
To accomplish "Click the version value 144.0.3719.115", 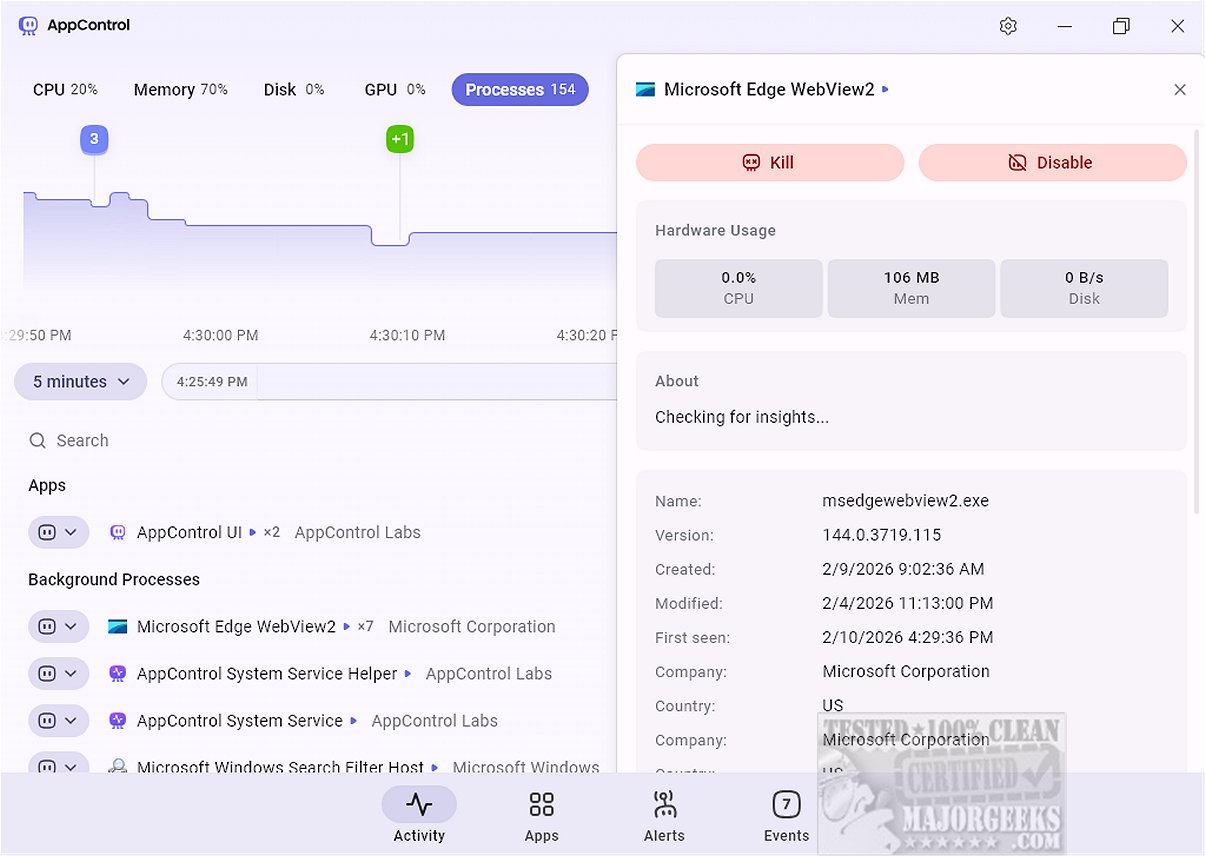I will tap(882, 535).
